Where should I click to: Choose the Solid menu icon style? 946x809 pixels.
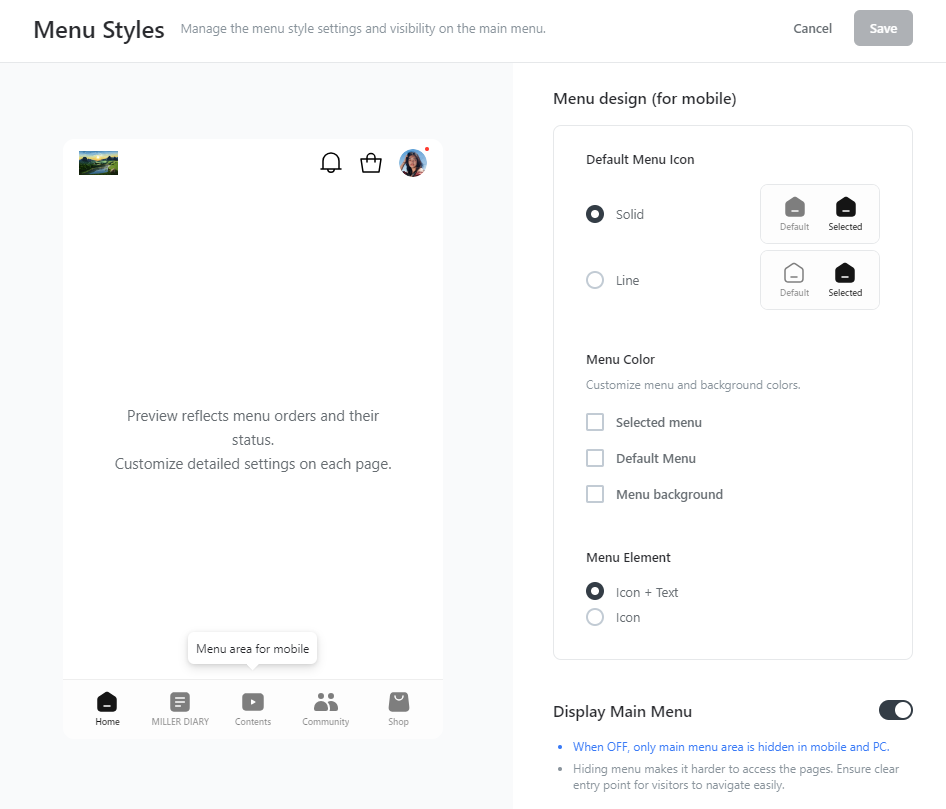595,215
